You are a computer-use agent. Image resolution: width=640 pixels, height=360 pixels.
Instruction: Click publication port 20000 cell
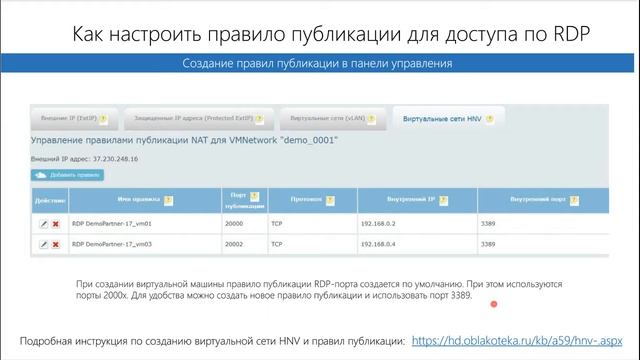click(245, 224)
